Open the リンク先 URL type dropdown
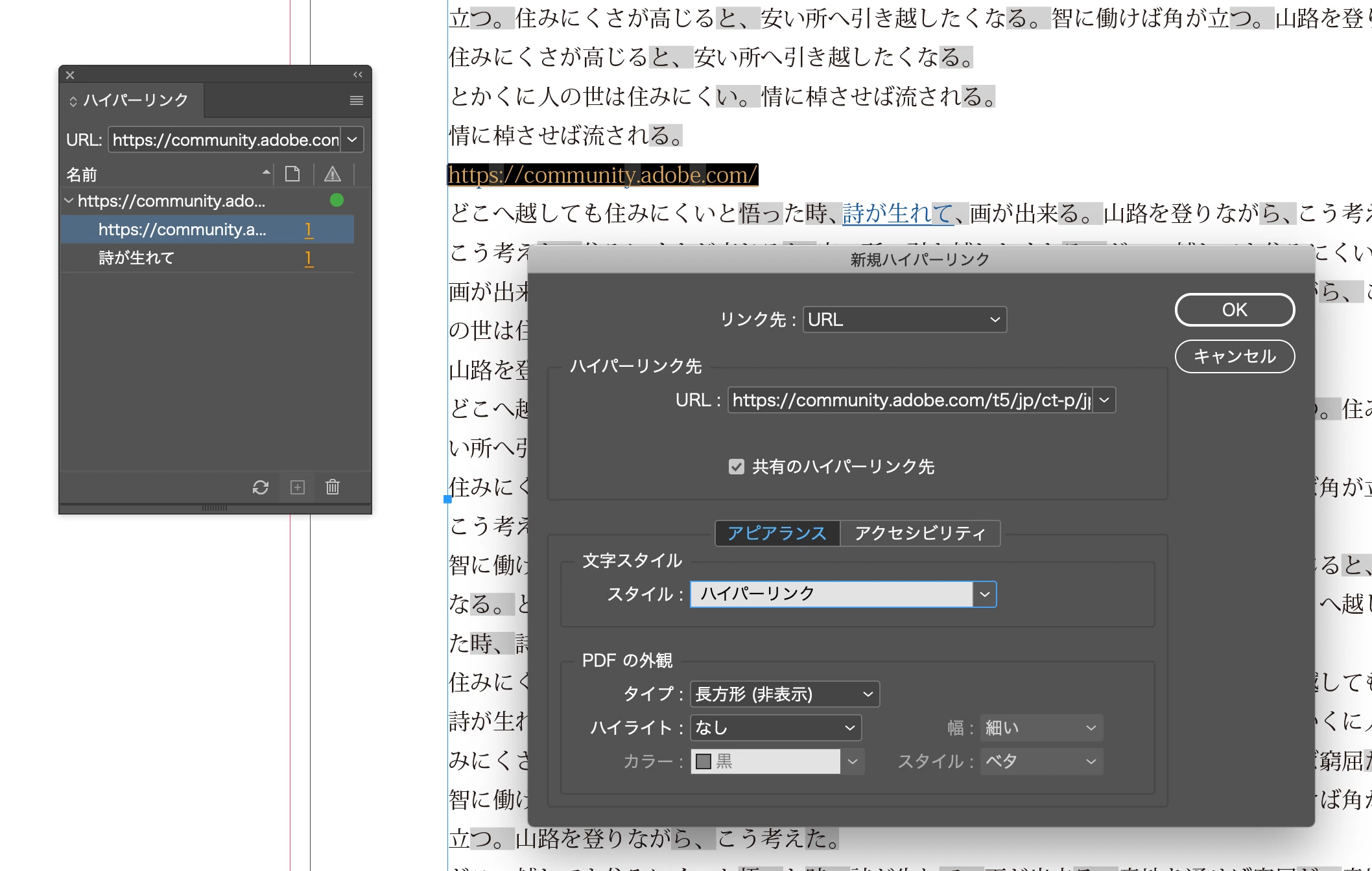The width and height of the screenshot is (1372, 871). [904, 319]
